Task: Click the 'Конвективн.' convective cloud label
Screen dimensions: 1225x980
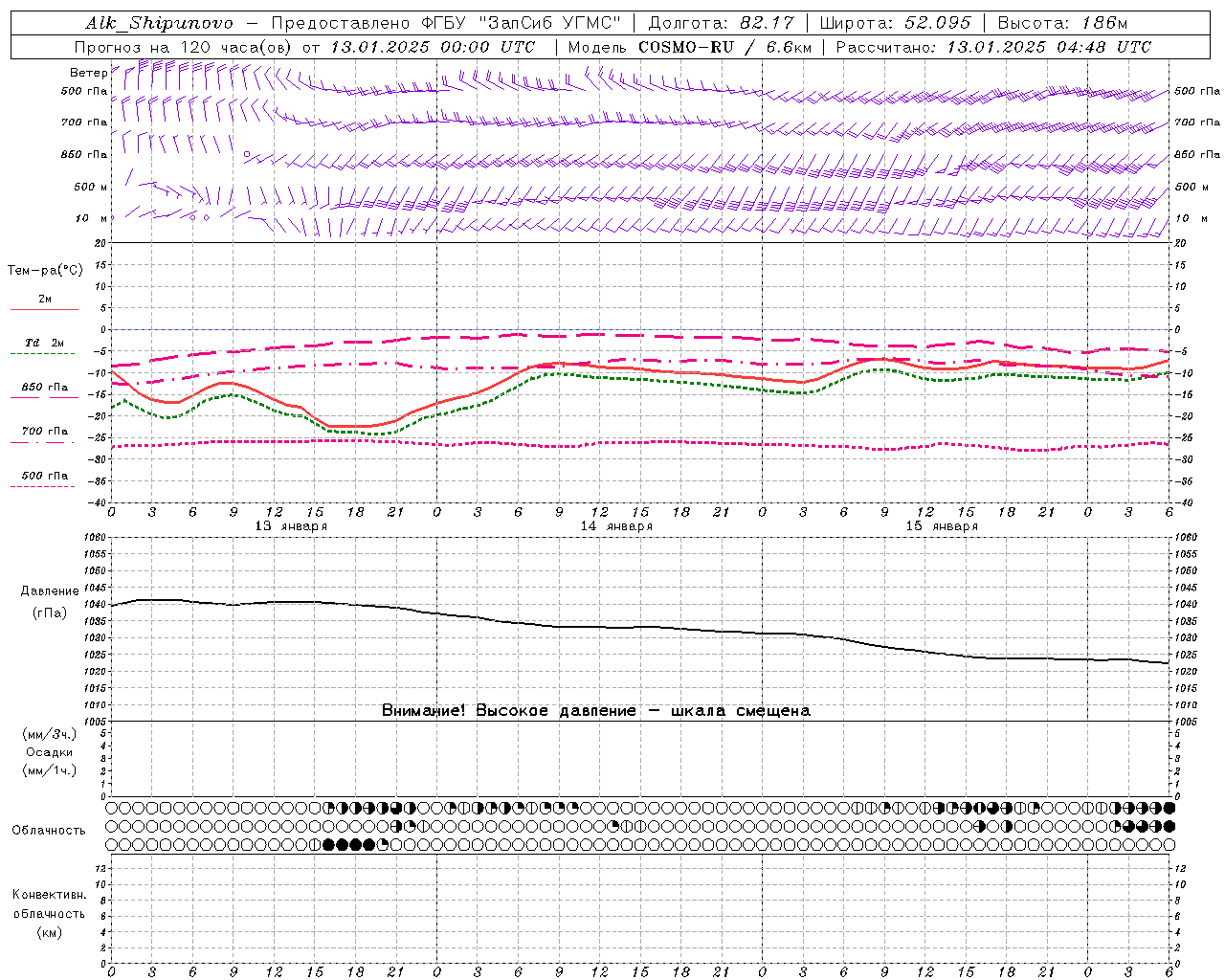Action: point(50,895)
